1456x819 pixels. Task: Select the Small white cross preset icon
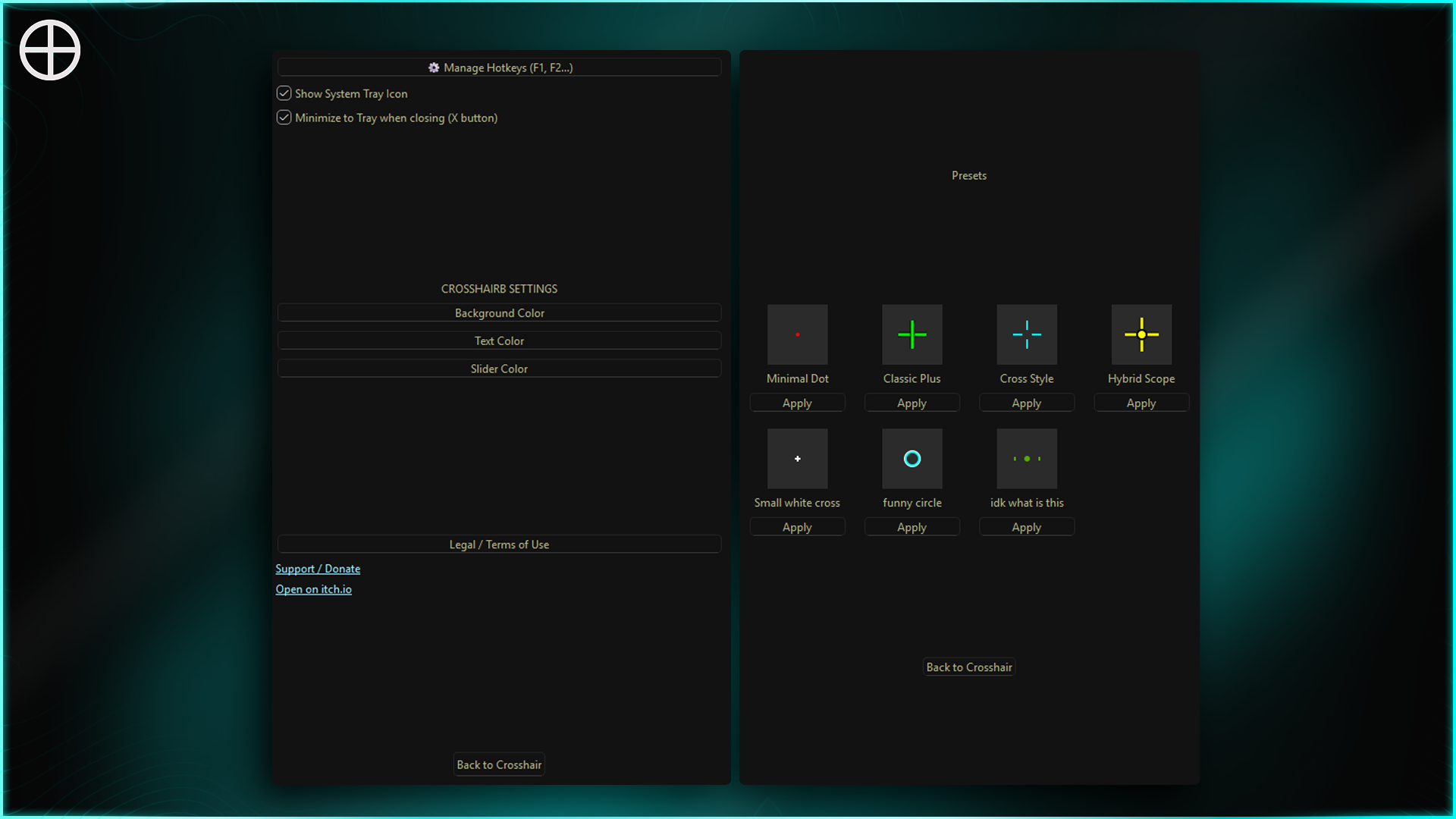(x=797, y=459)
